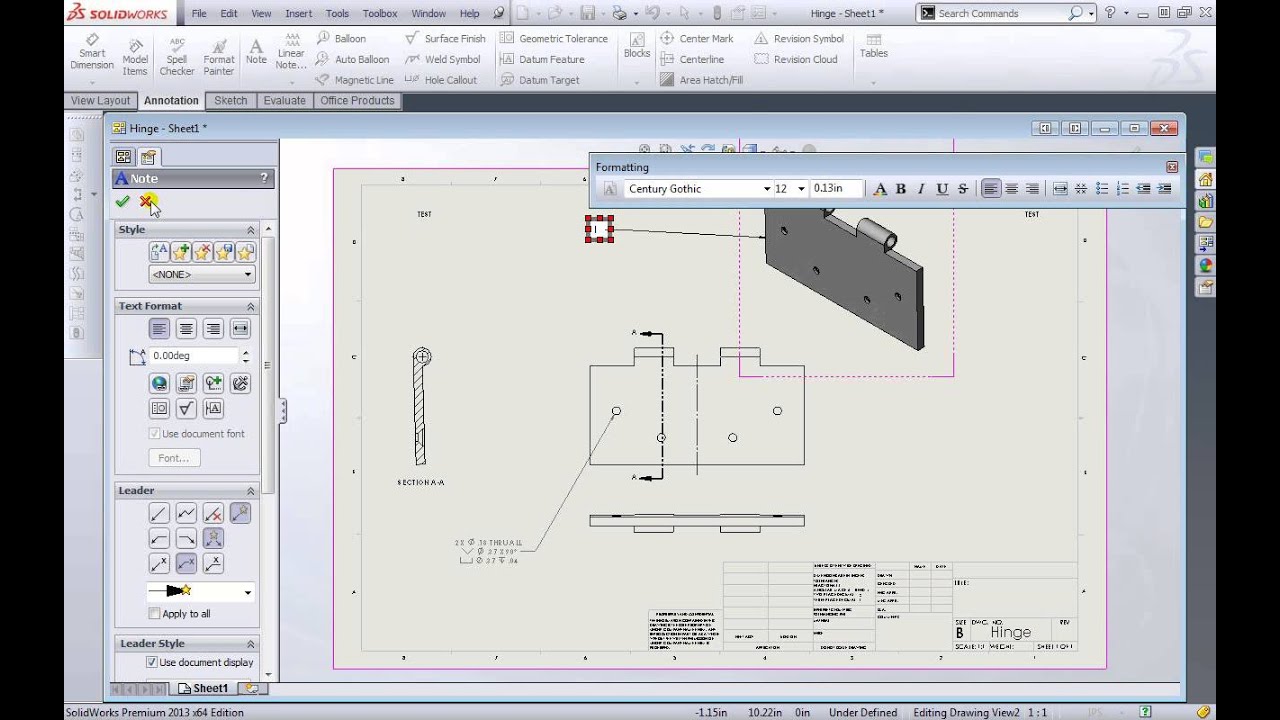The width and height of the screenshot is (1280, 720).
Task: Toggle center align in Formatting toolbar
Action: (x=1012, y=189)
